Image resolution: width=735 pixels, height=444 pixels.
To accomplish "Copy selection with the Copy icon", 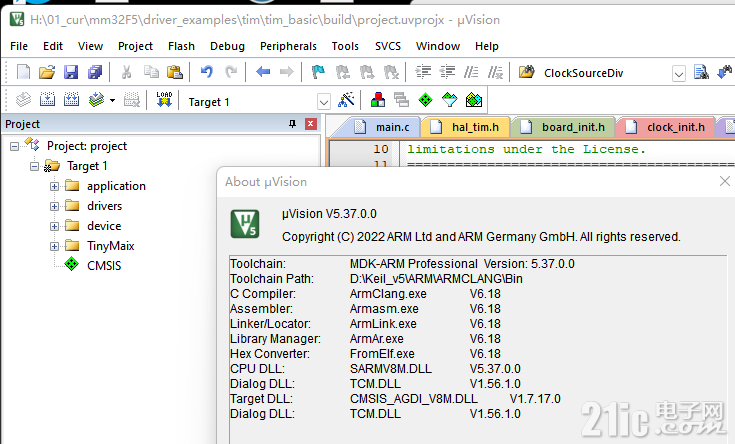I will click(x=150, y=72).
